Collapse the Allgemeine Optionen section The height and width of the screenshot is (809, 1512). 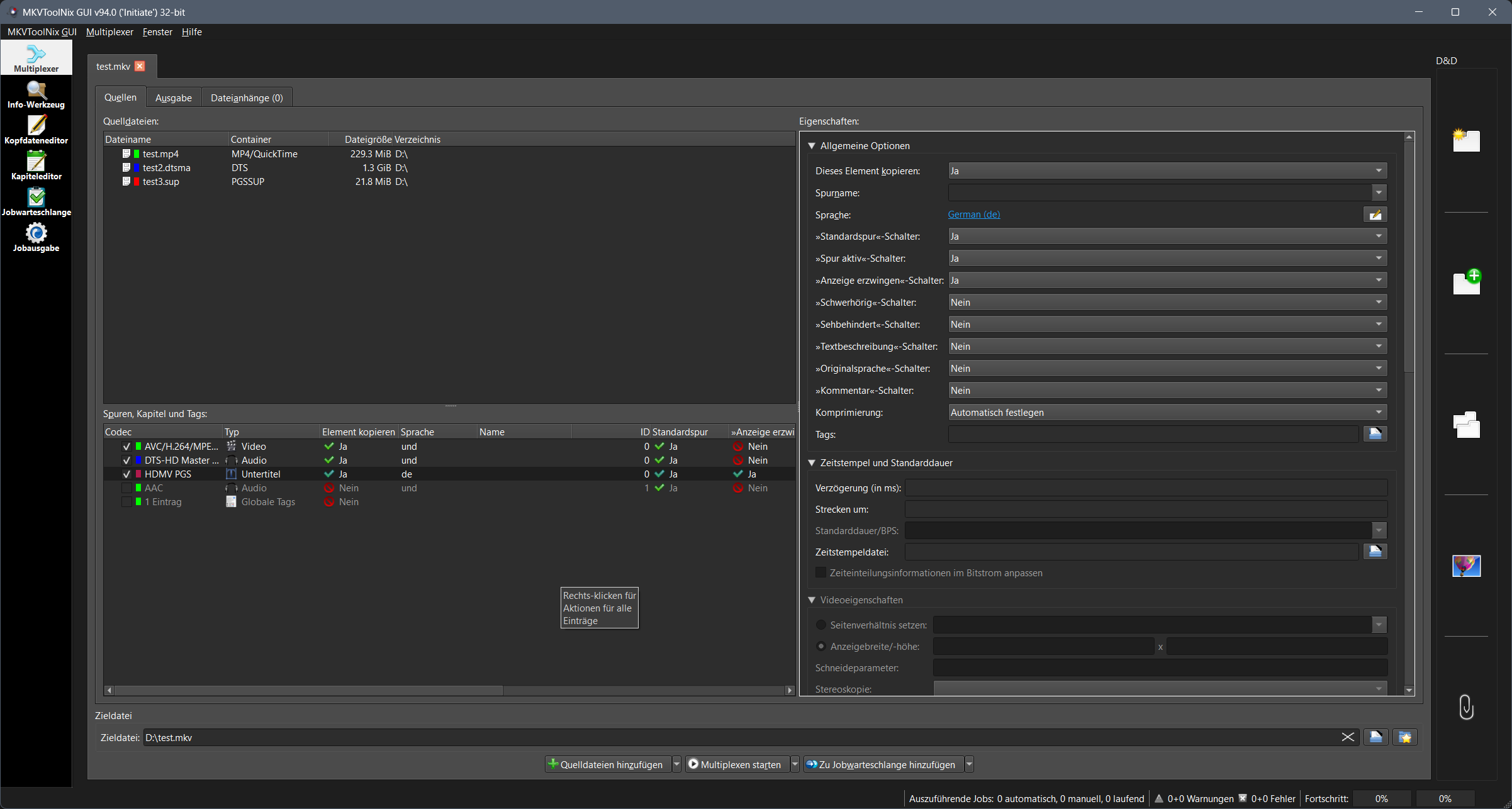[x=812, y=146]
